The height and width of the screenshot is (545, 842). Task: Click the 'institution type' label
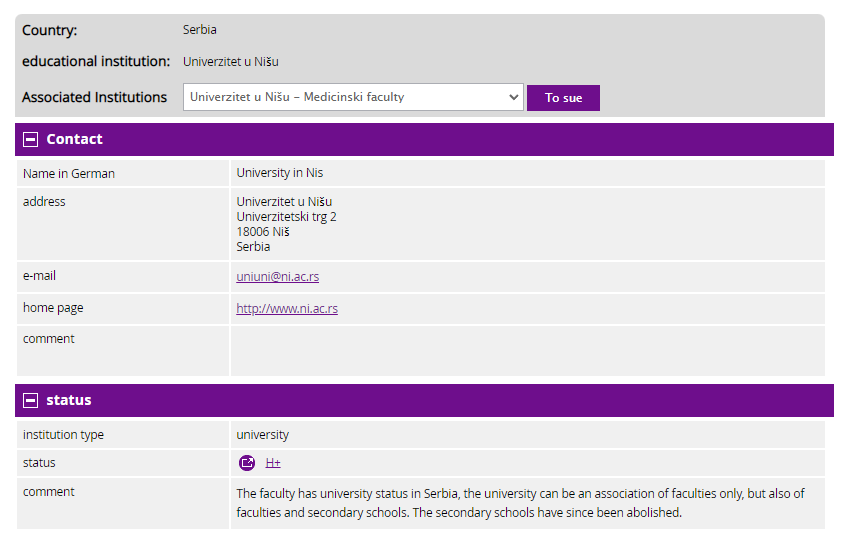(63, 435)
